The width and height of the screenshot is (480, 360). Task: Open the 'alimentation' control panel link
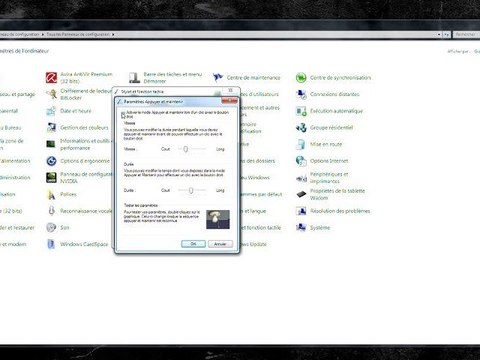(15, 161)
